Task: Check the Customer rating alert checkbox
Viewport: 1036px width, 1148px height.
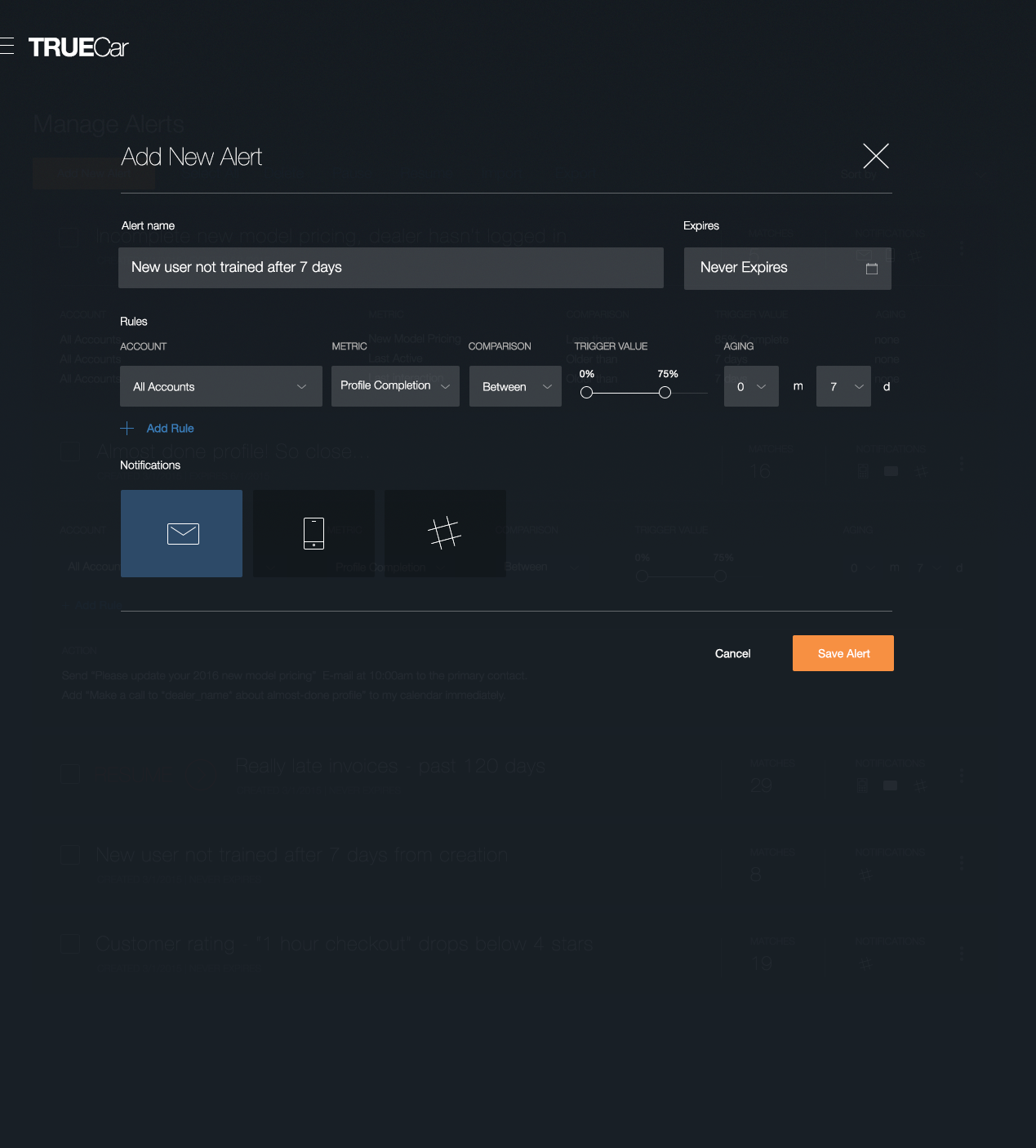Action: click(x=69, y=944)
